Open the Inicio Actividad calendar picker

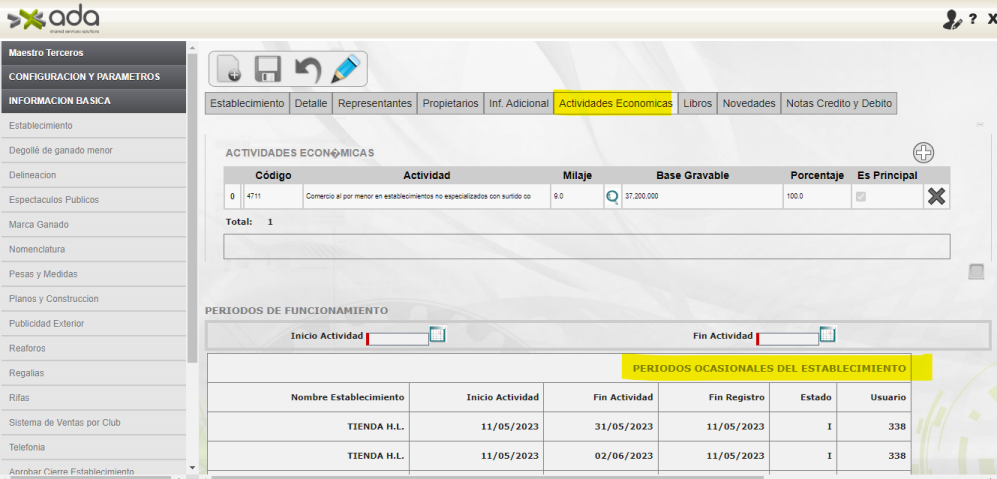tap(437, 335)
